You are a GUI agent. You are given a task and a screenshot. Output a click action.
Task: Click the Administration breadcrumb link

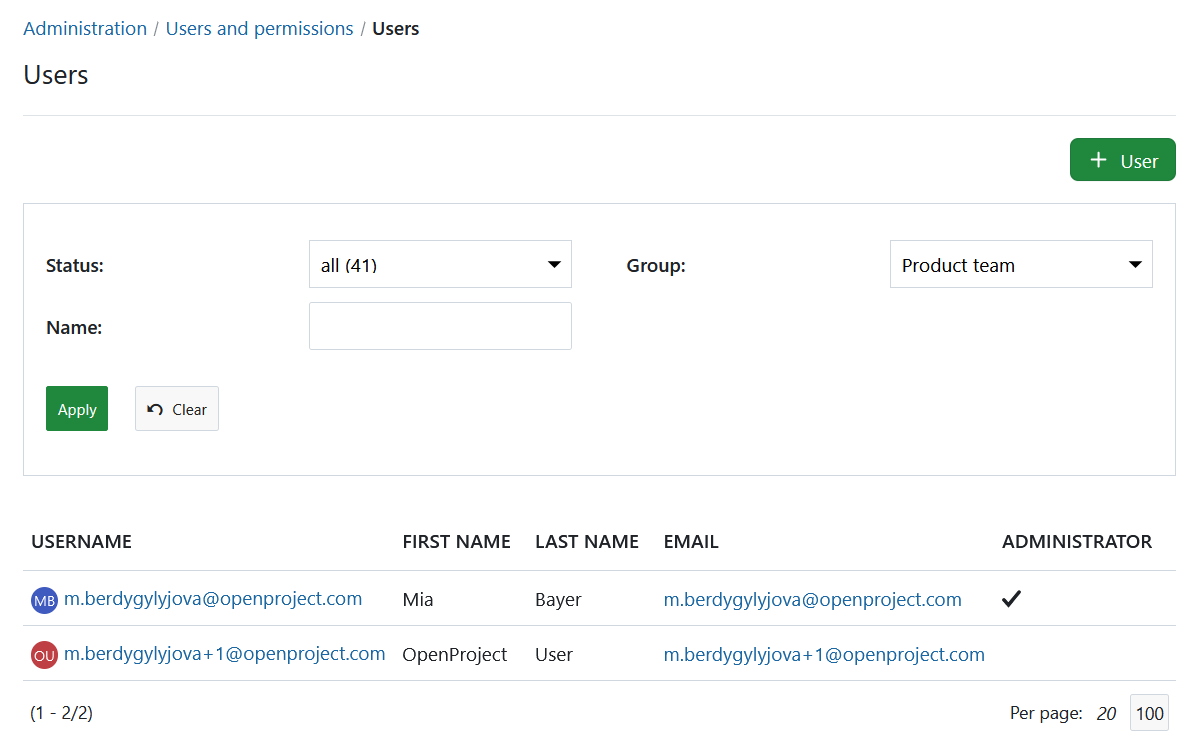[85, 28]
